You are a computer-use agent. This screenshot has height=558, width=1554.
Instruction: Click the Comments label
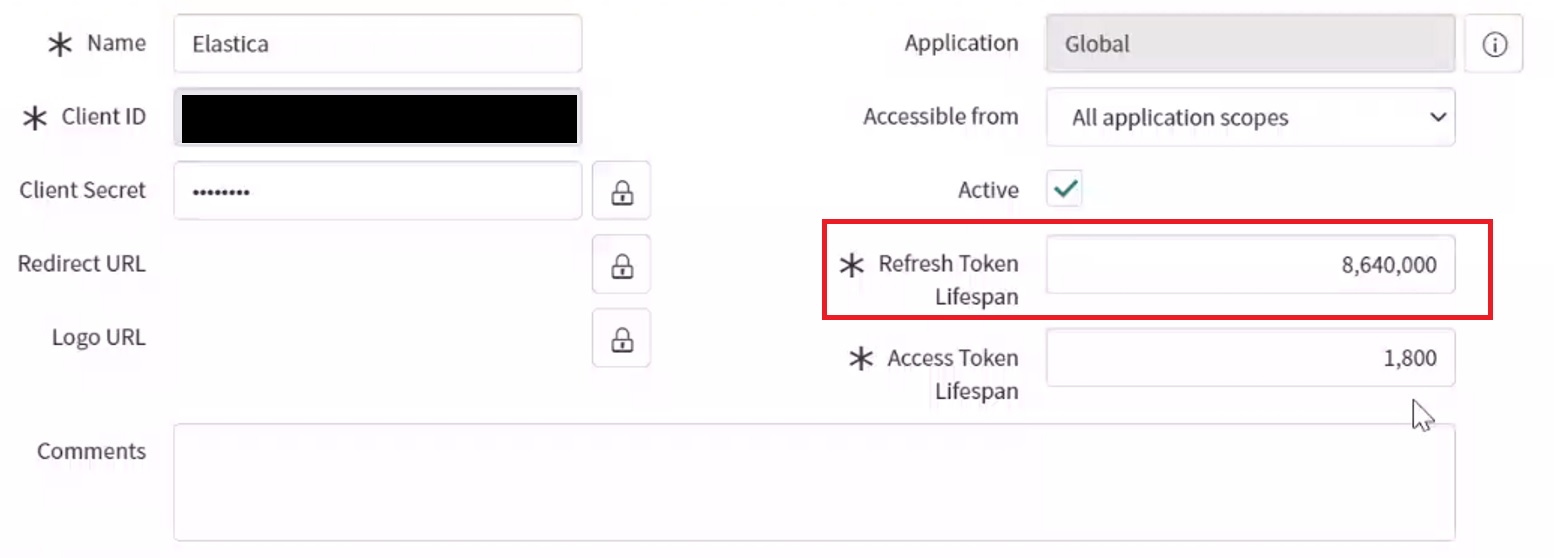click(91, 451)
